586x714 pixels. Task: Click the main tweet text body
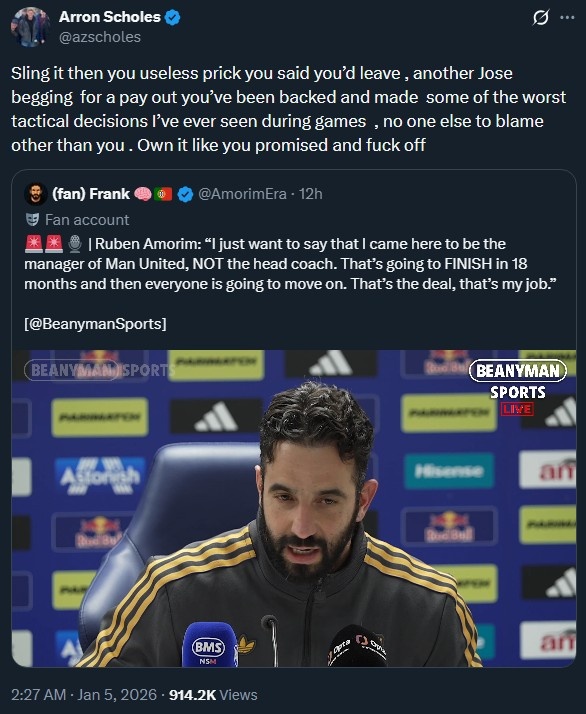click(x=289, y=109)
